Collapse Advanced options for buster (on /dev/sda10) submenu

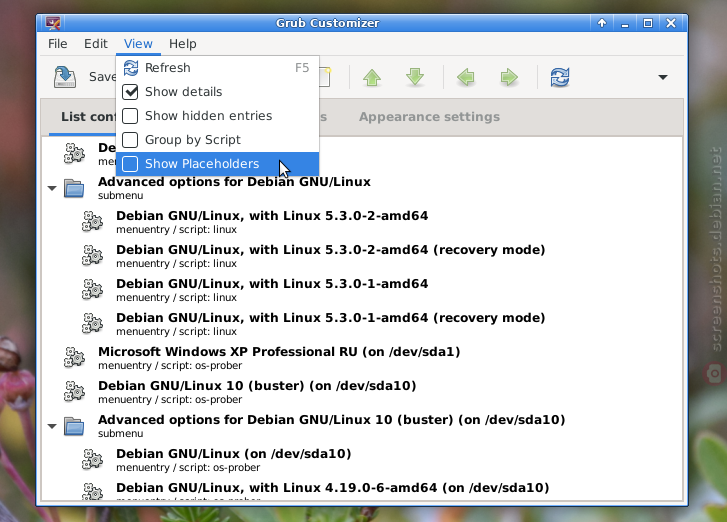tap(52, 426)
